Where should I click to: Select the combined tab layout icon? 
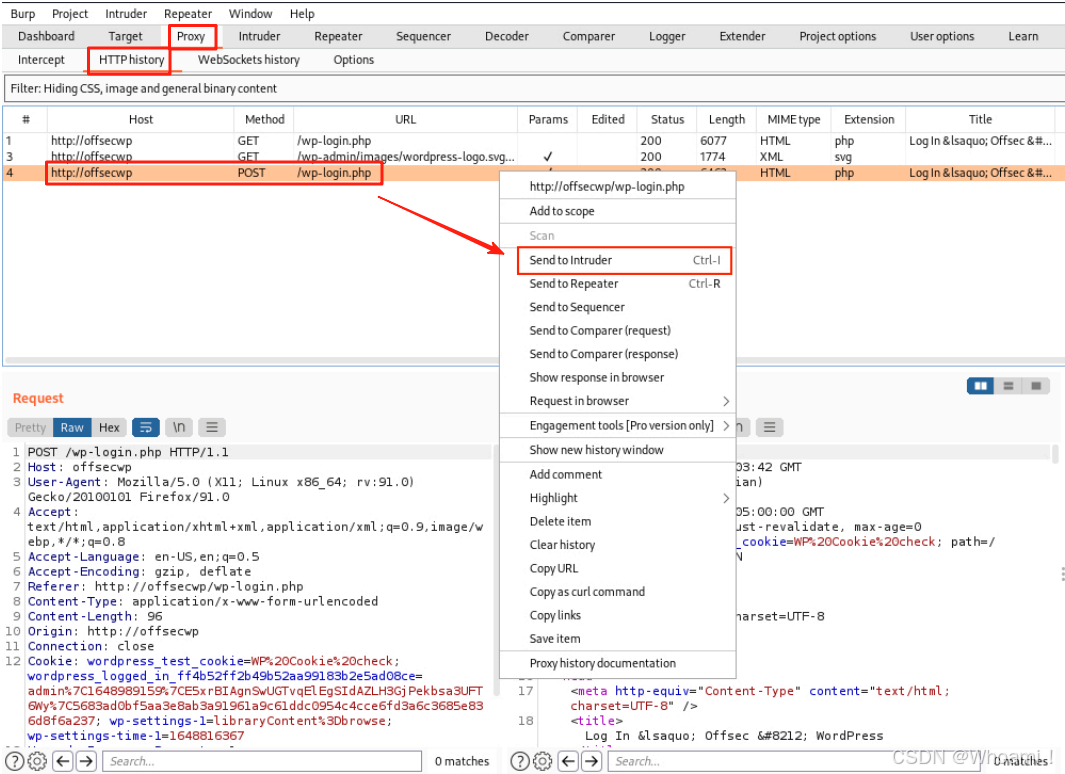[1036, 386]
